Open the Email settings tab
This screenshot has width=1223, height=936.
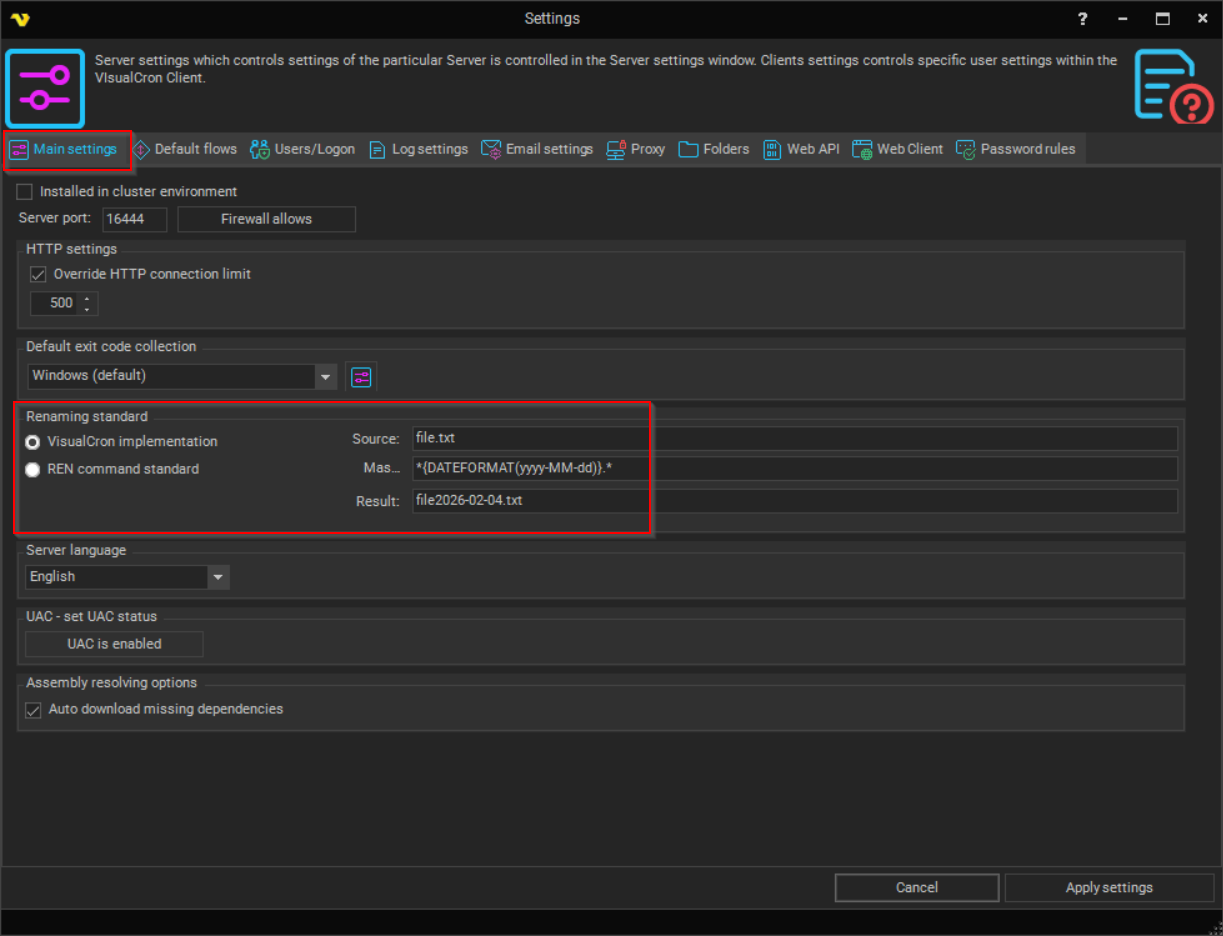pyautogui.click(x=537, y=149)
